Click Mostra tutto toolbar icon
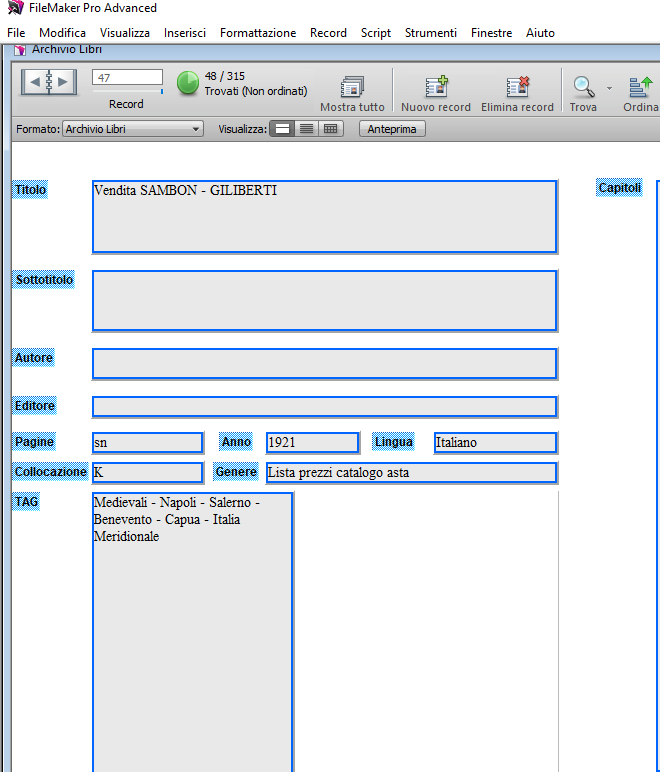Viewport: 660px width, 772px height. click(x=352, y=87)
